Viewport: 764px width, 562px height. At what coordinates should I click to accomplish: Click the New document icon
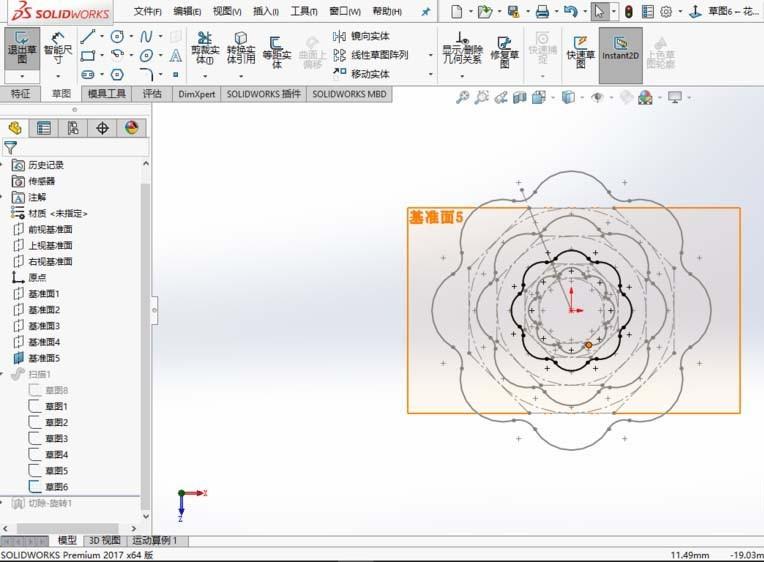pyautogui.click(x=457, y=12)
